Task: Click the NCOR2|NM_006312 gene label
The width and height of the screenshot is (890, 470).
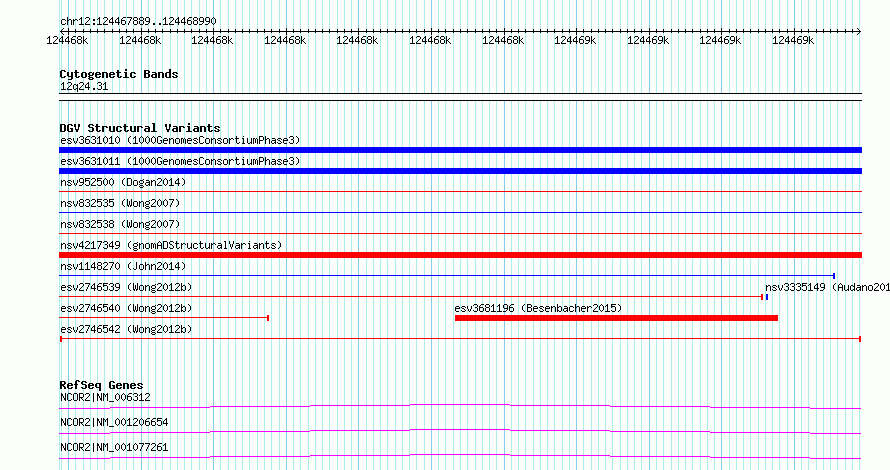Action: click(106, 397)
